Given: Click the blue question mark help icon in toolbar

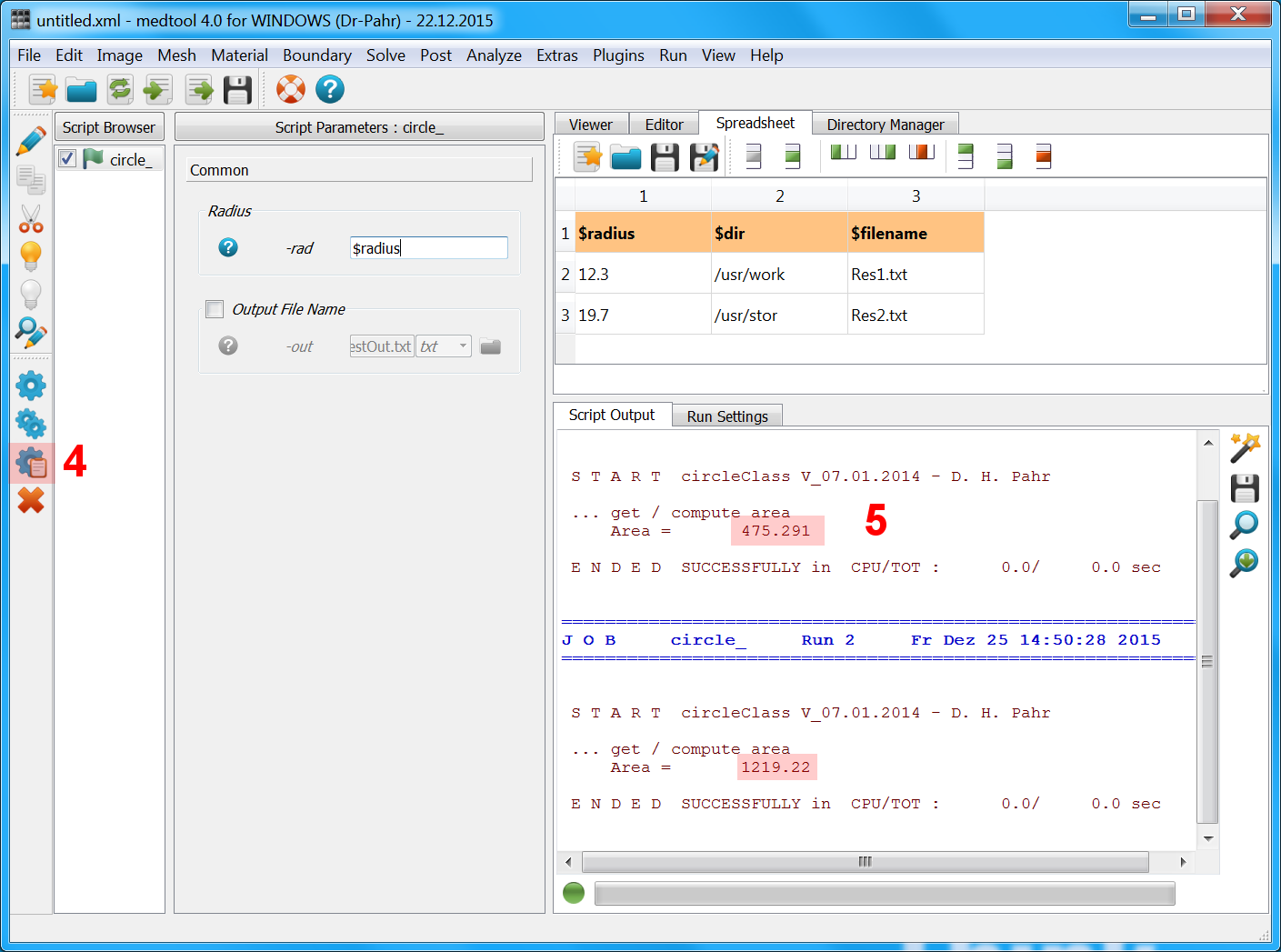Looking at the screenshot, I should [330, 89].
